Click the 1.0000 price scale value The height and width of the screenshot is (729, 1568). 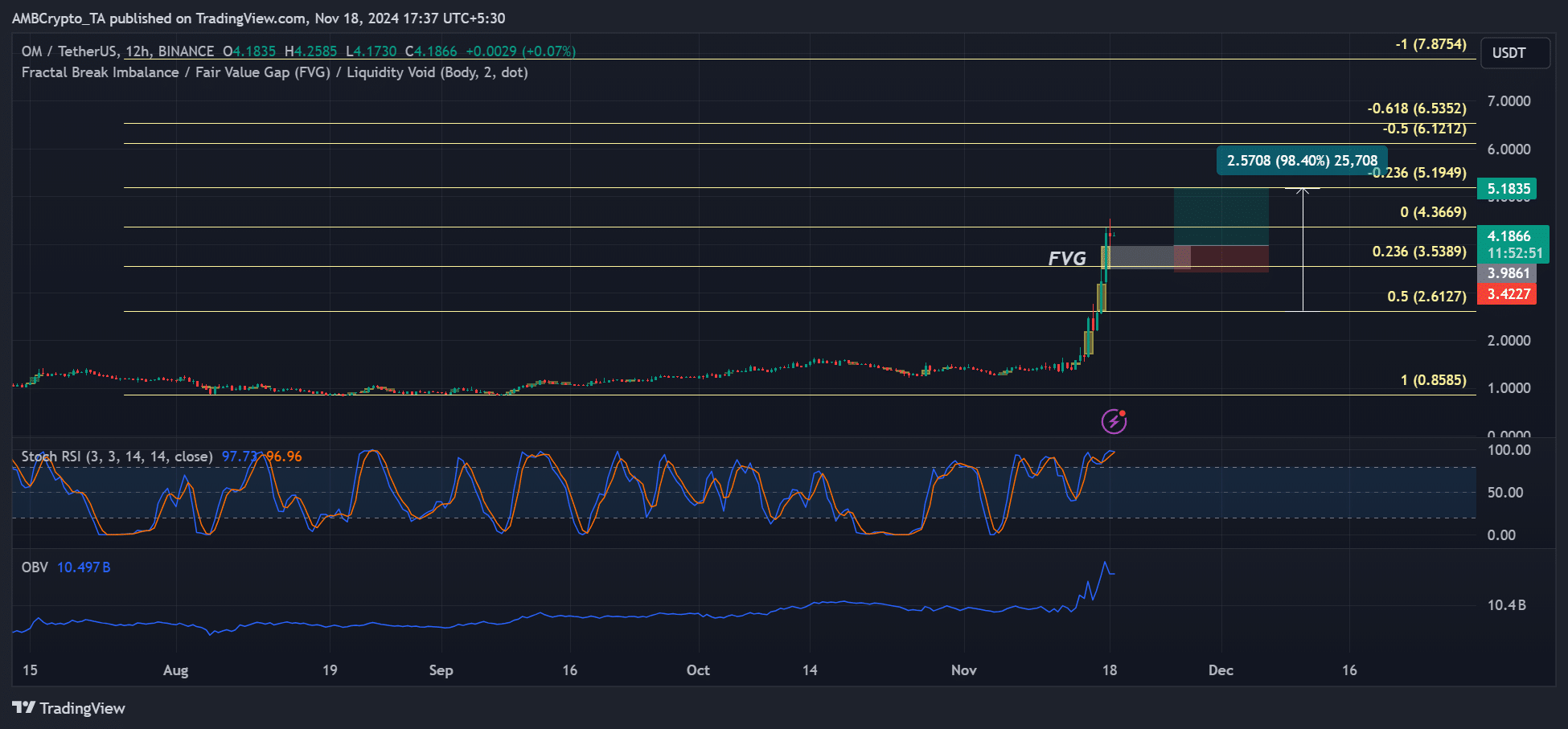(x=1508, y=388)
